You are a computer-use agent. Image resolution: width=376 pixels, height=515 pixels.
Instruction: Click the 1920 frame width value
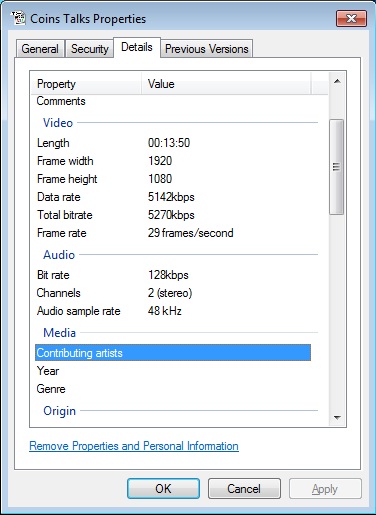point(160,161)
